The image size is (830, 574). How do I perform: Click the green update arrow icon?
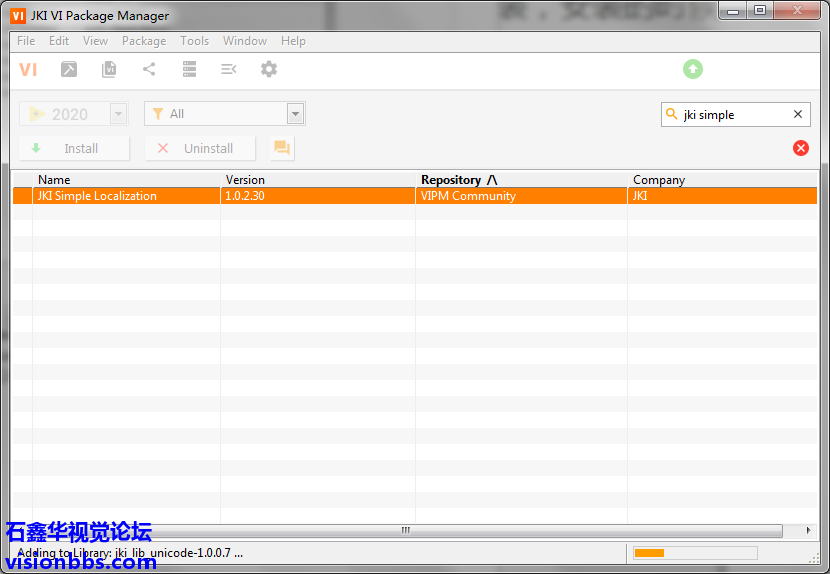click(x=693, y=69)
